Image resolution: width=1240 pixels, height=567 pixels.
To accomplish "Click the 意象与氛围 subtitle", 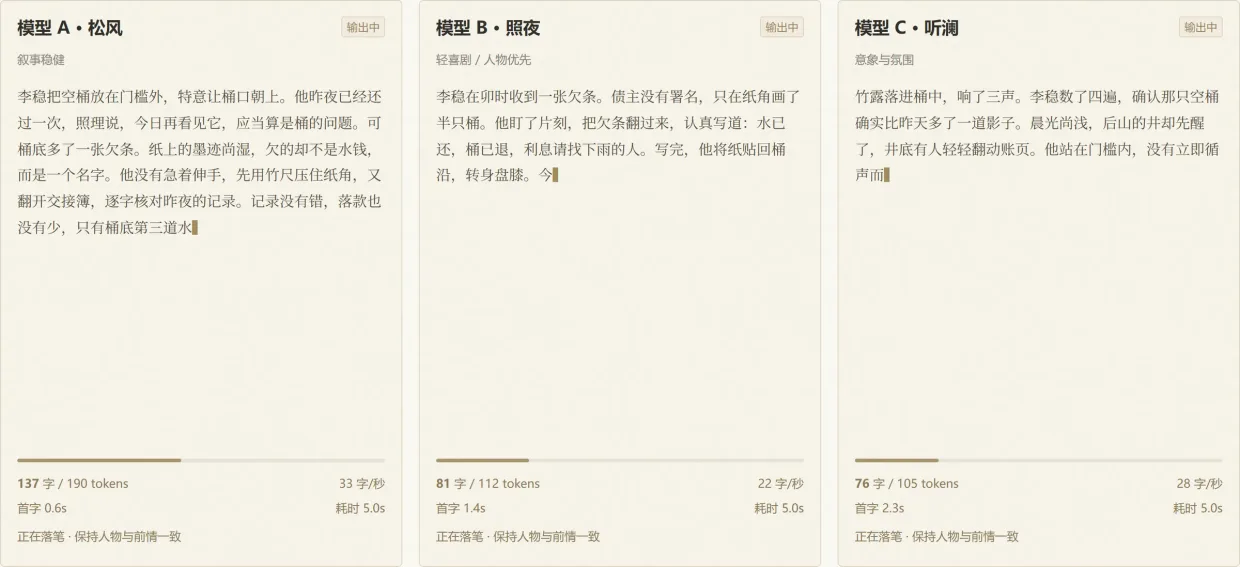I will pos(885,60).
